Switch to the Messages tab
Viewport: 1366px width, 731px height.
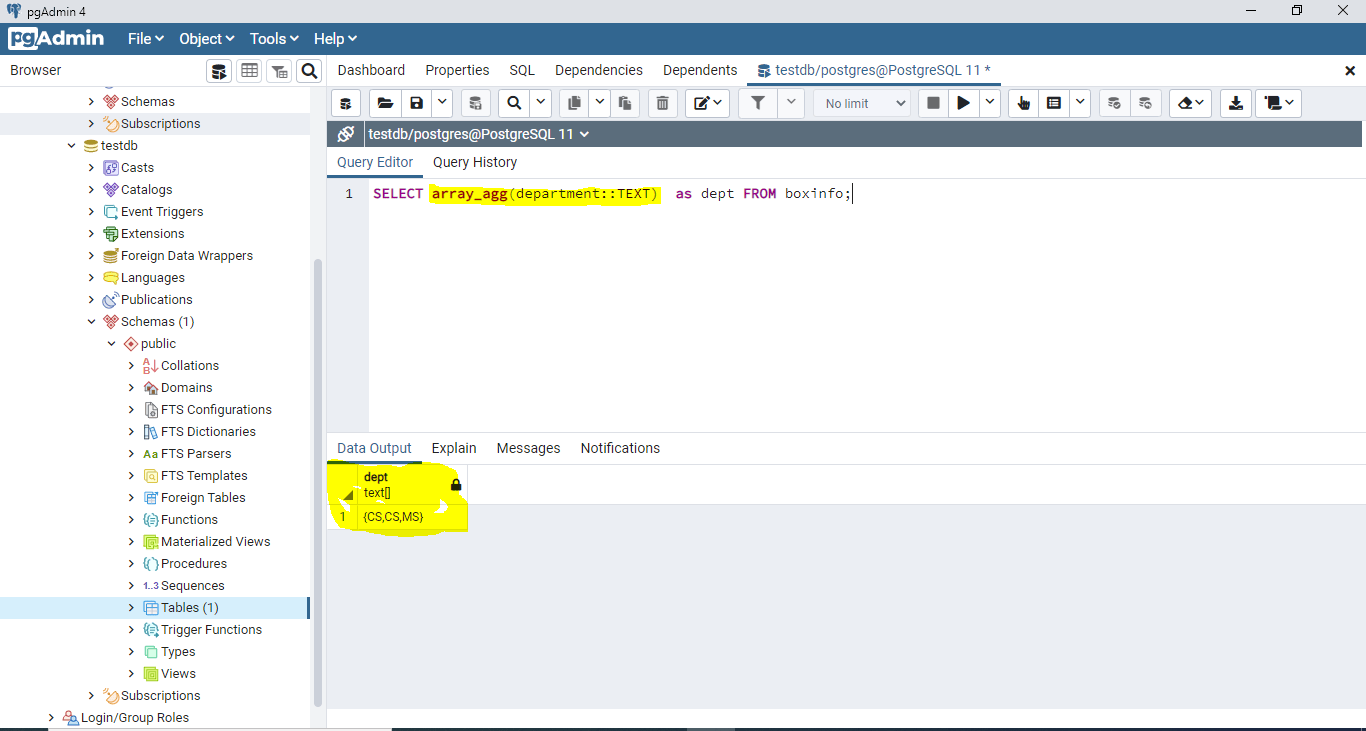tap(528, 448)
